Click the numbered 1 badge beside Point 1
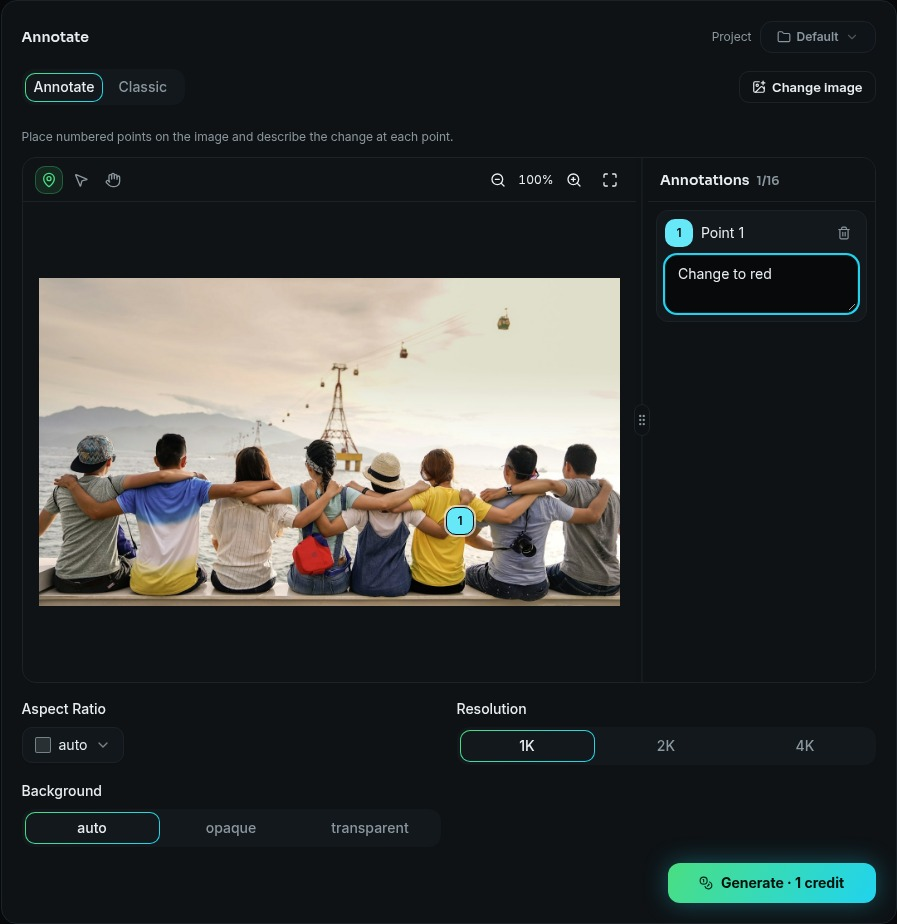 (x=679, y=233)
